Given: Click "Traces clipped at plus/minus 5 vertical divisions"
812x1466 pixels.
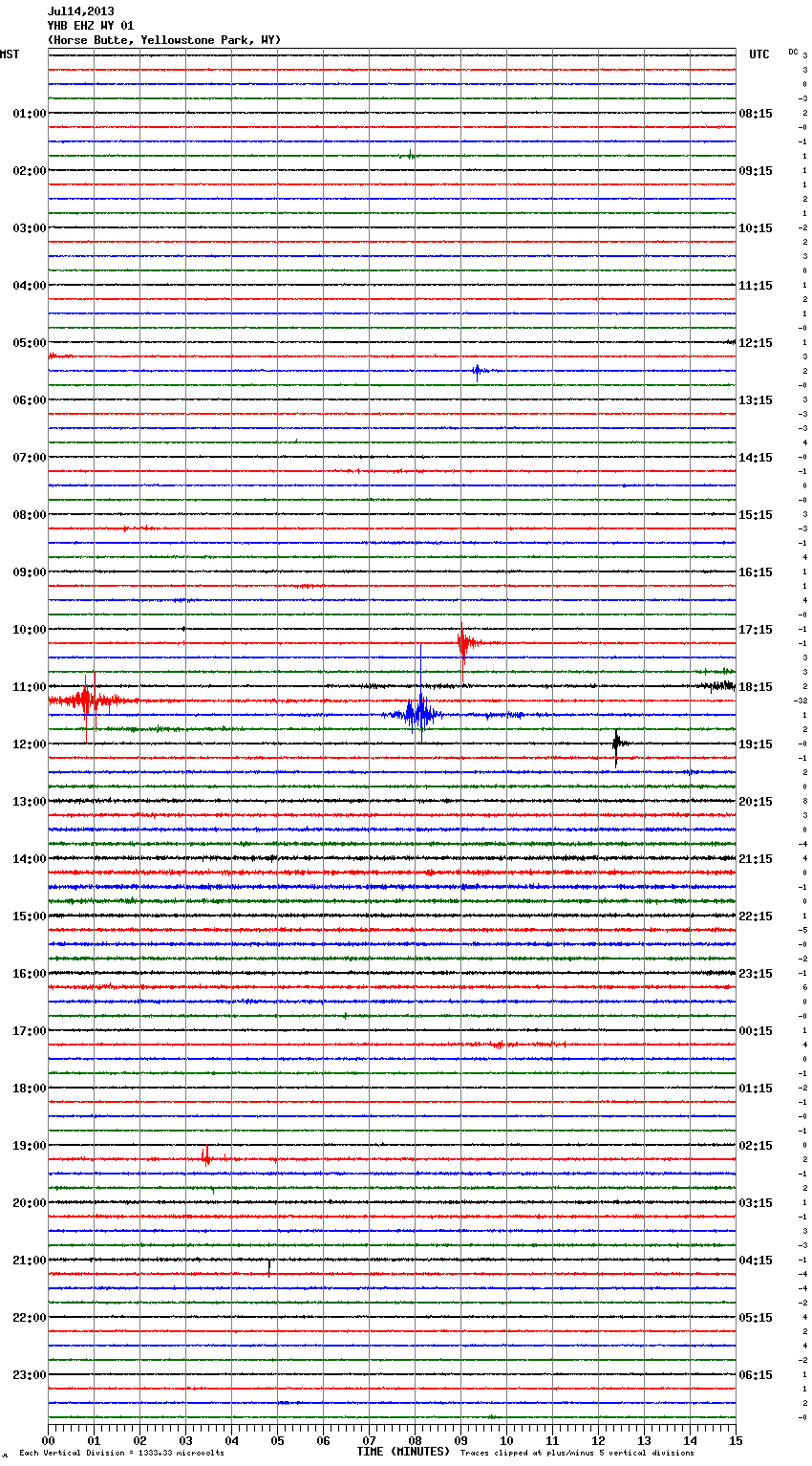Looking at the screenshot, I should [577, 1453].
